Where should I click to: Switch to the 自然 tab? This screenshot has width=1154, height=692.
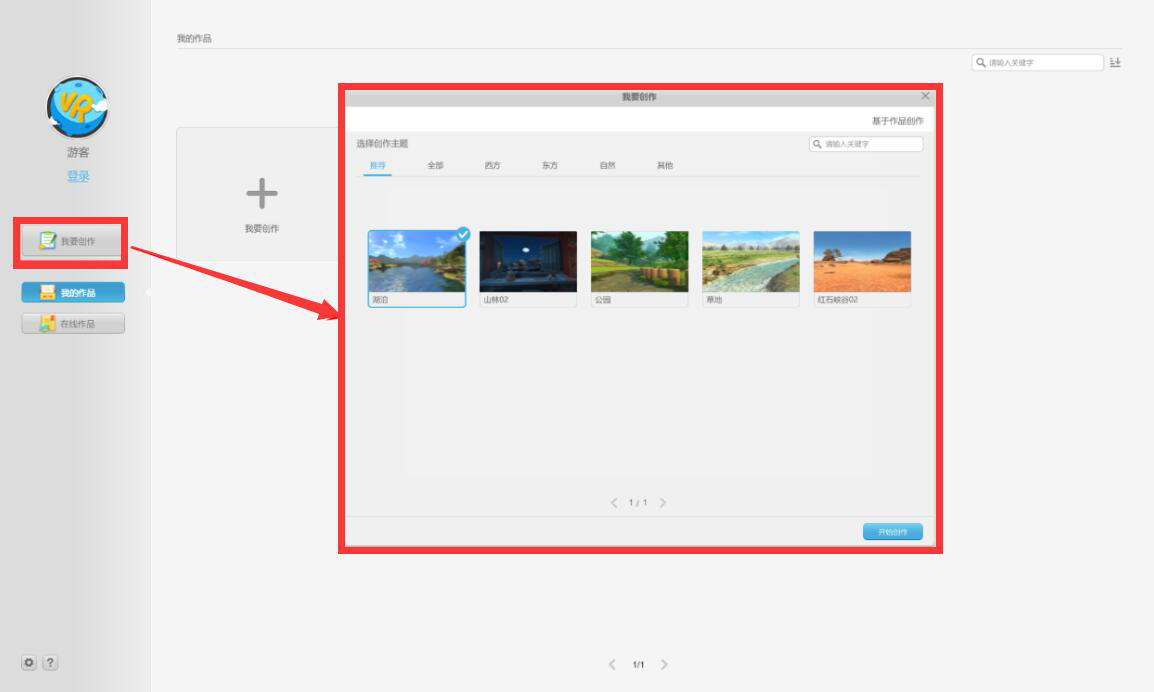click(x=607, y=166)
